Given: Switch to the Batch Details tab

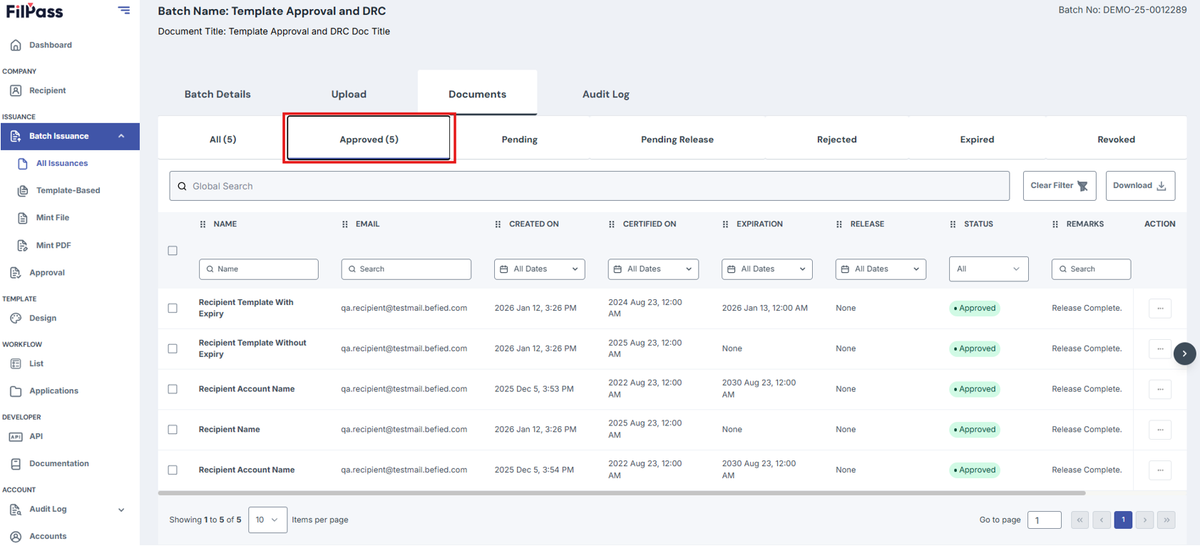Looking at the screenshot, I should click(217, 94).
